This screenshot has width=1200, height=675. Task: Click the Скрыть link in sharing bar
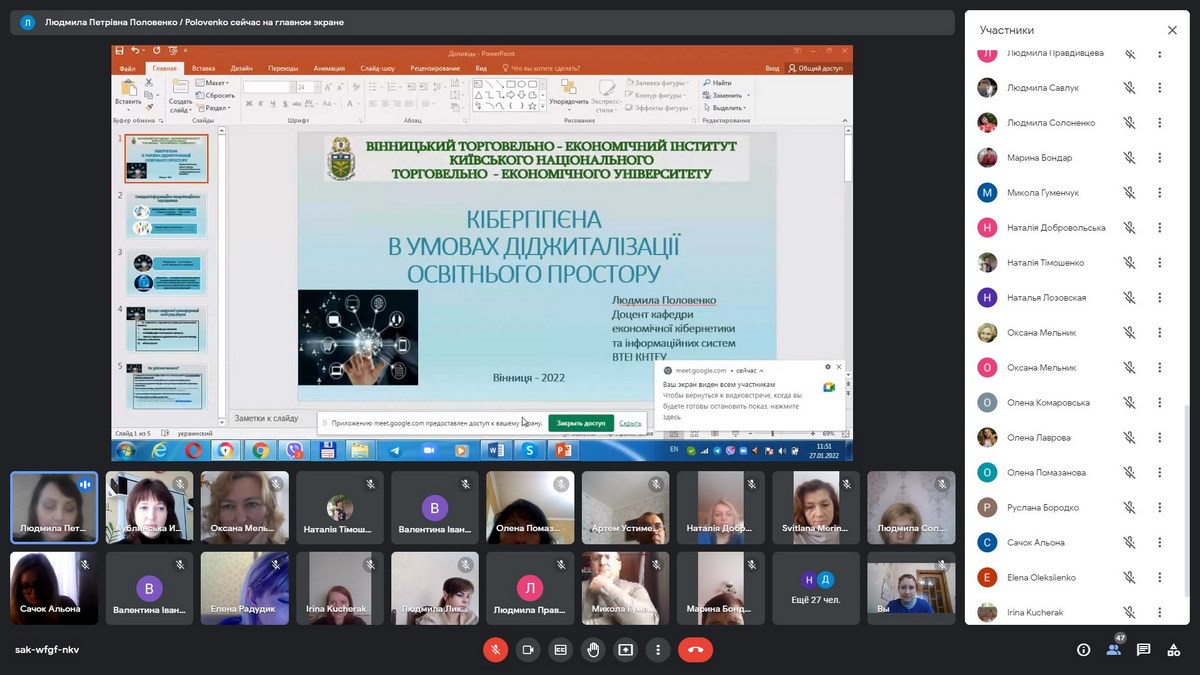click(x=630, y=423)
